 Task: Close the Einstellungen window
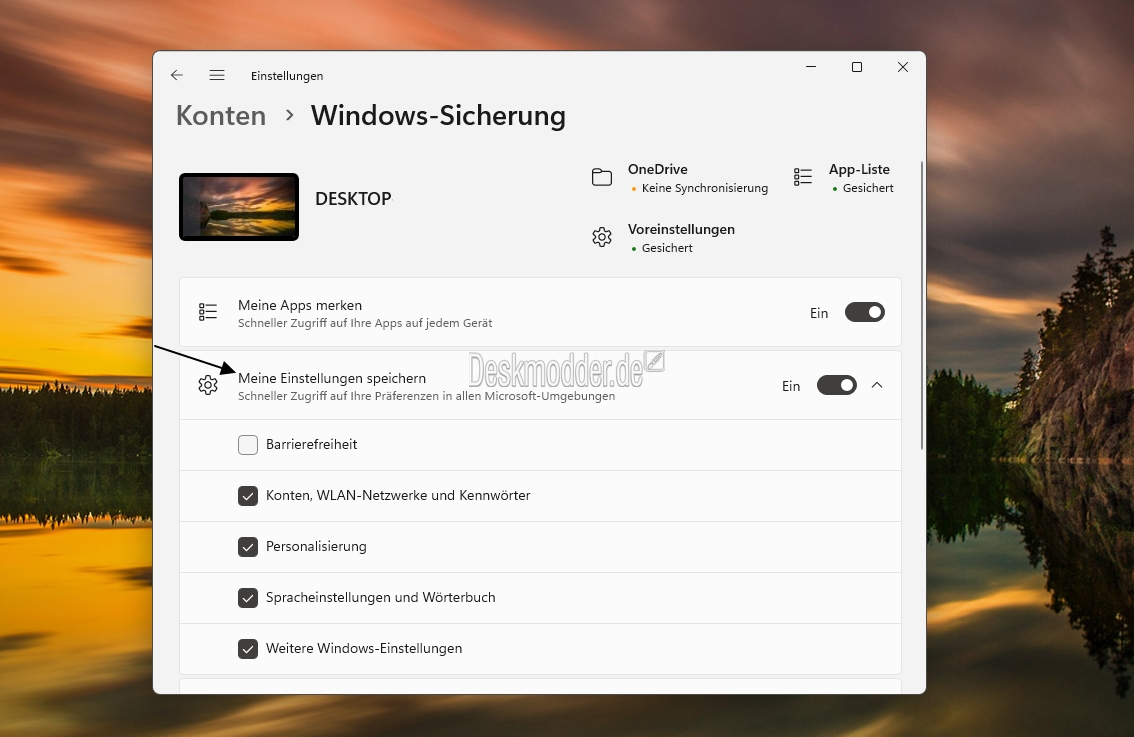point(903,67)
